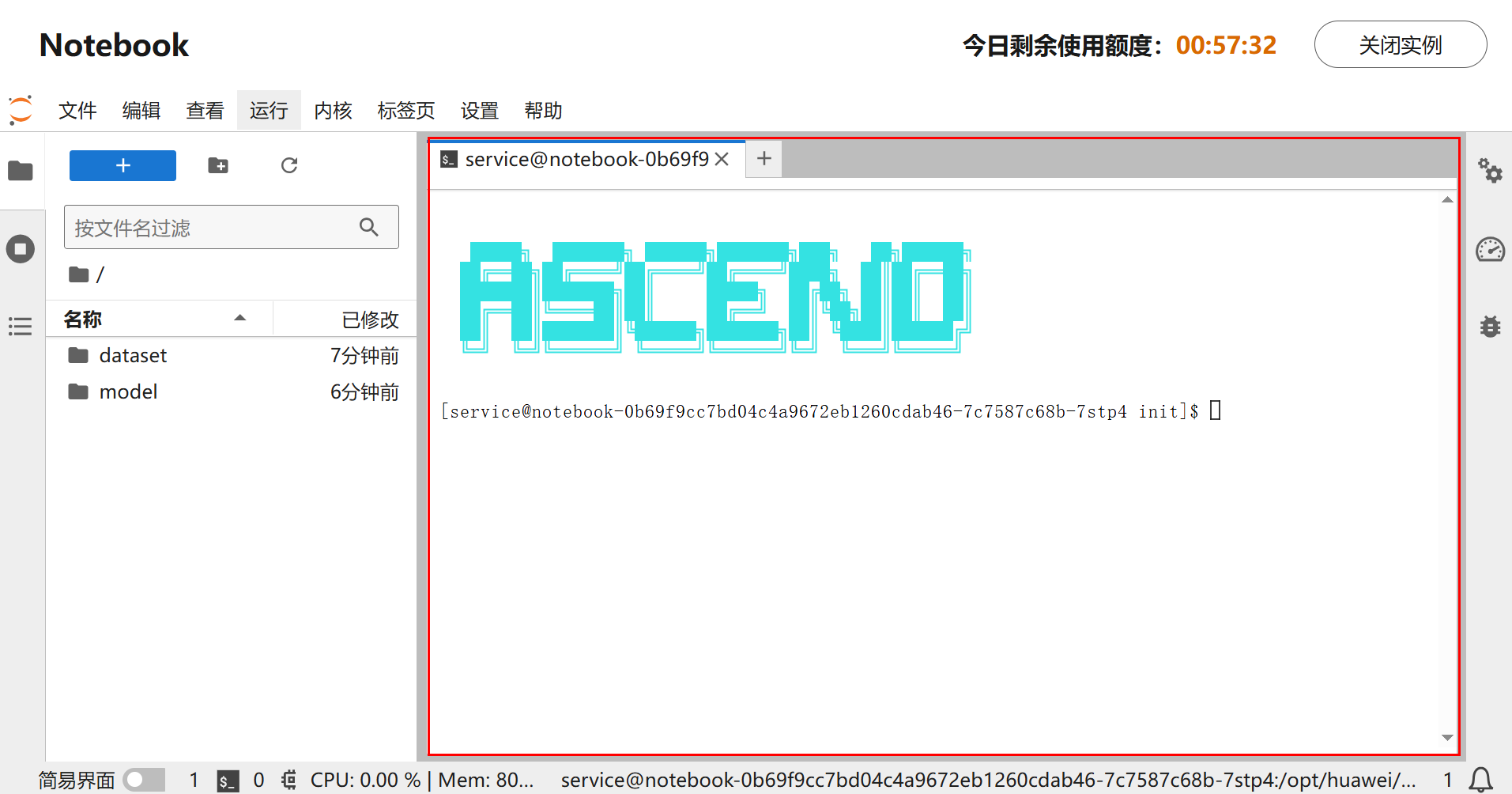This screenshot has height=794, width=1512.
Task: Open the table of contents sidebar icon
Action: (21, 326)
